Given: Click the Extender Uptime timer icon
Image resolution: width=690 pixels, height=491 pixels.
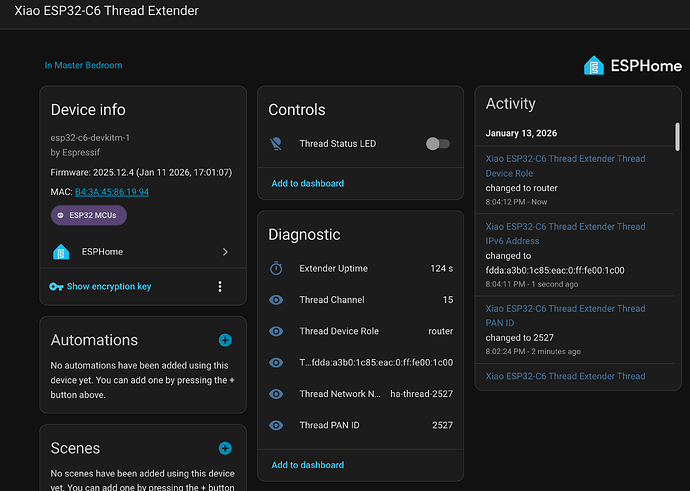Looking at the screenshot, I should click(277, 269).
